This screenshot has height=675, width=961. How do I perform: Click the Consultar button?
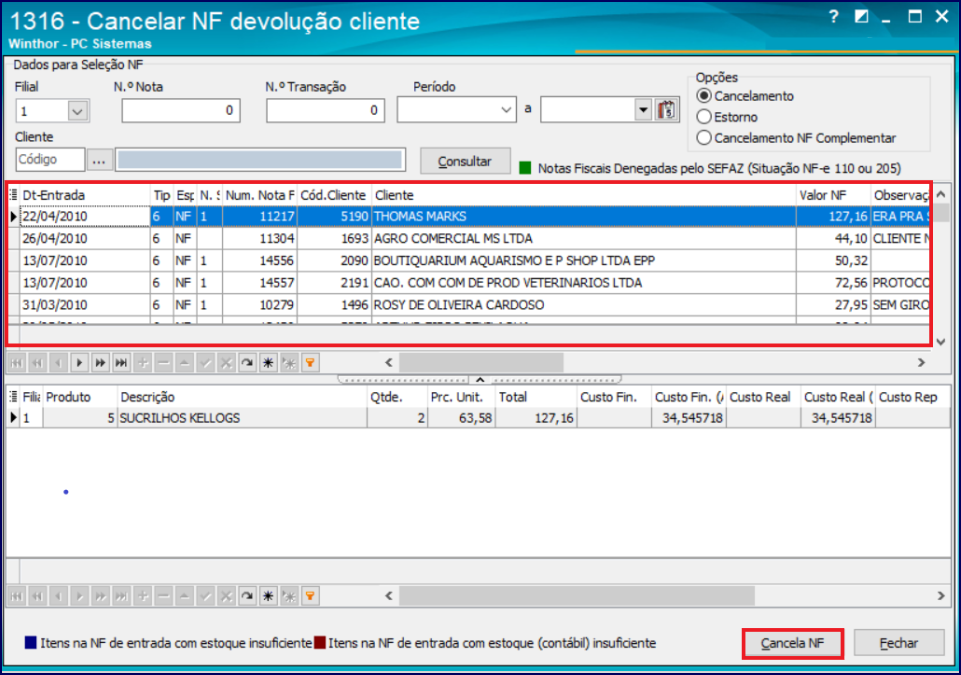coord(465,161)
